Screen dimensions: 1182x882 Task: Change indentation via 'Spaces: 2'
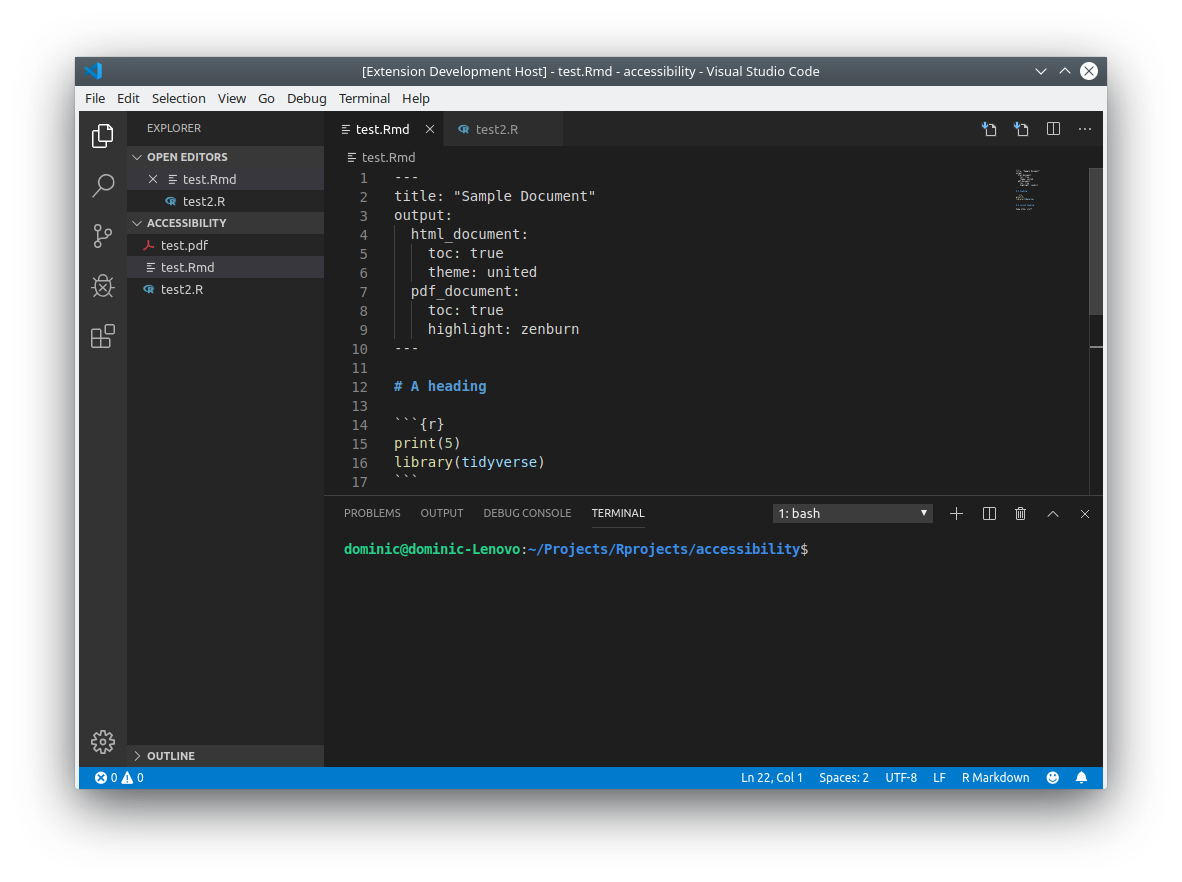[844, 778]
